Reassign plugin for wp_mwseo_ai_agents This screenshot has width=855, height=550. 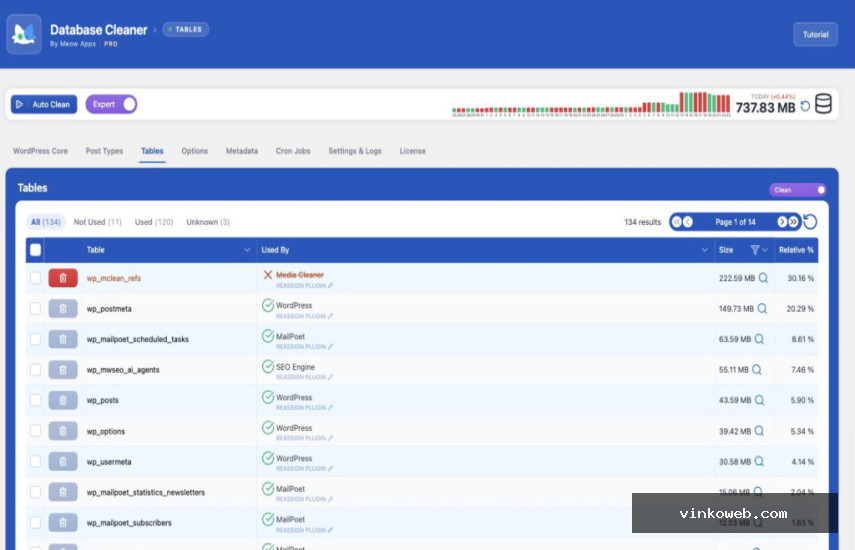[x=304, y=377]
